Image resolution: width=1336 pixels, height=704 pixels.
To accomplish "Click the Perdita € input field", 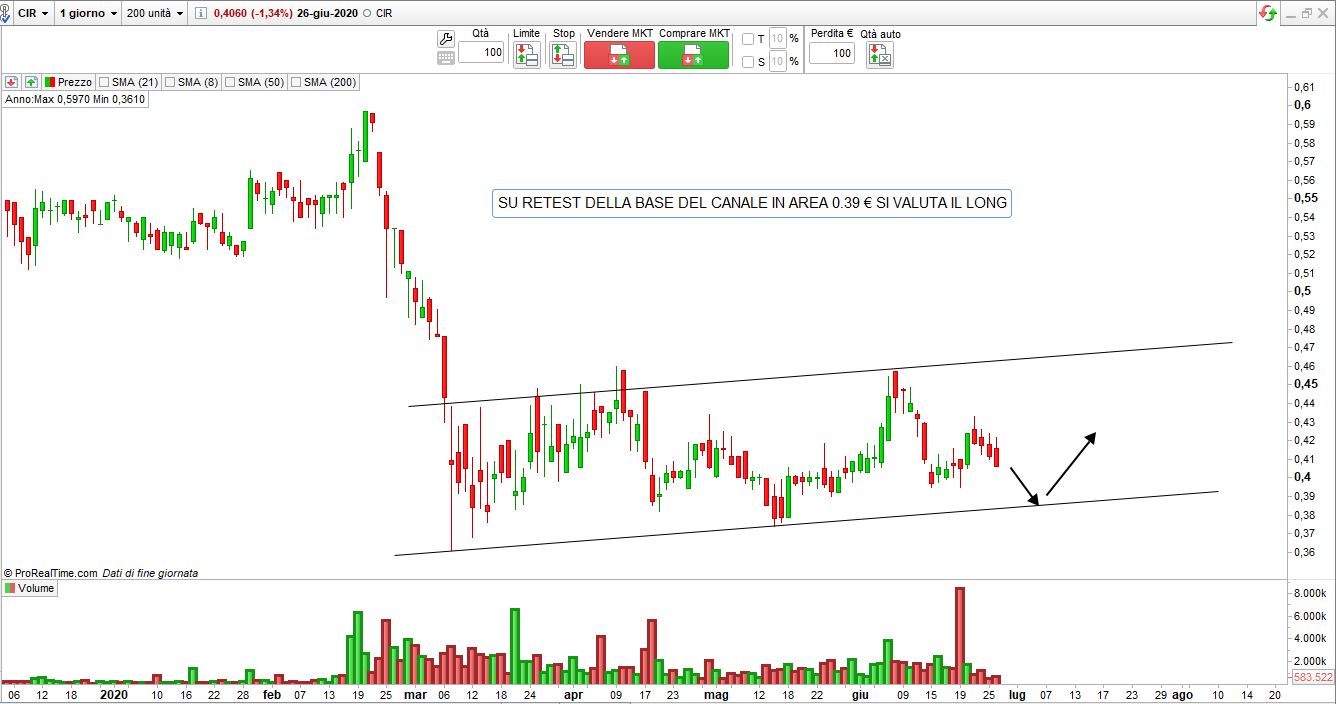I will (831, 53).
